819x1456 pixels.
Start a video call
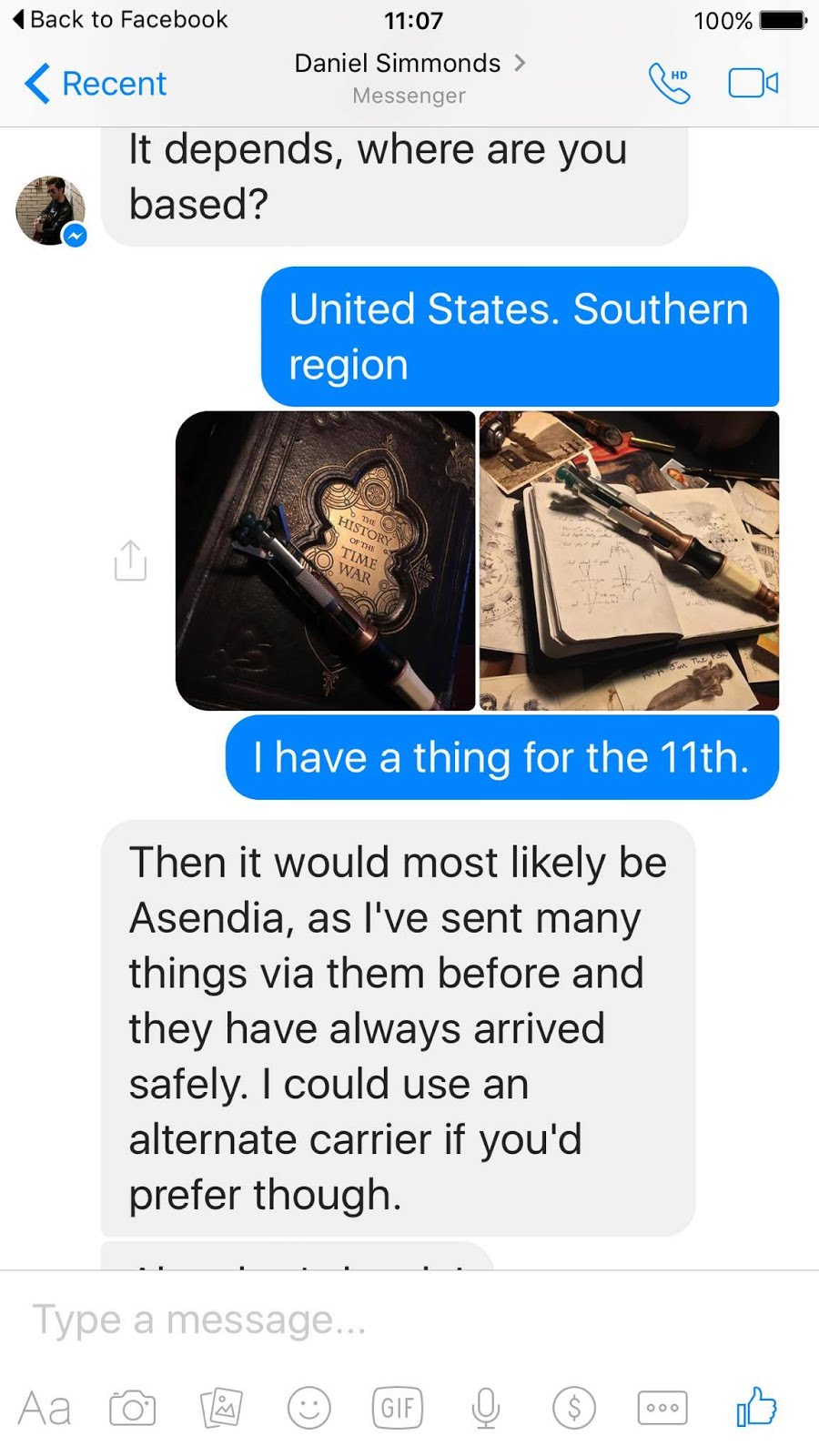(x=753, y=84)
